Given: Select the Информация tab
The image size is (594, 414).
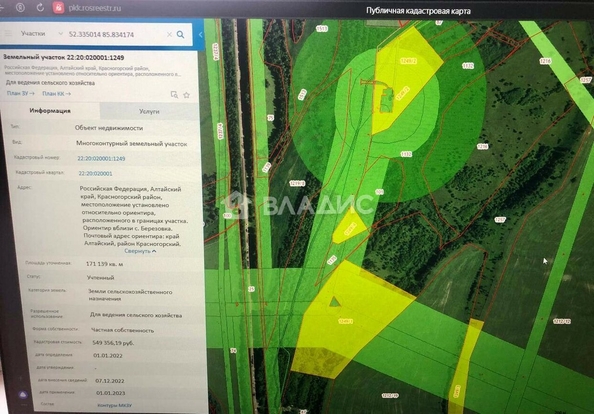Looking at the screenshot, I should [50, 111].
